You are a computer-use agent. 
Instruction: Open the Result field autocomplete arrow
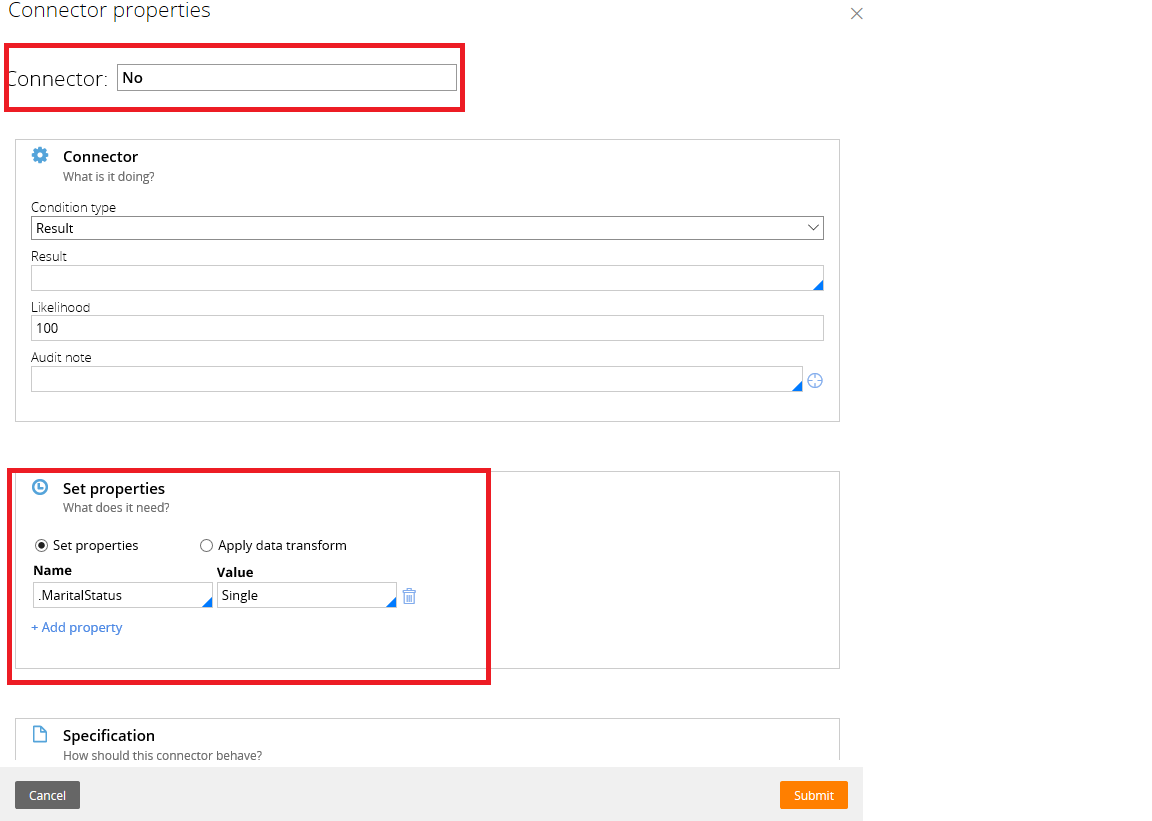[x=818, y=285]
